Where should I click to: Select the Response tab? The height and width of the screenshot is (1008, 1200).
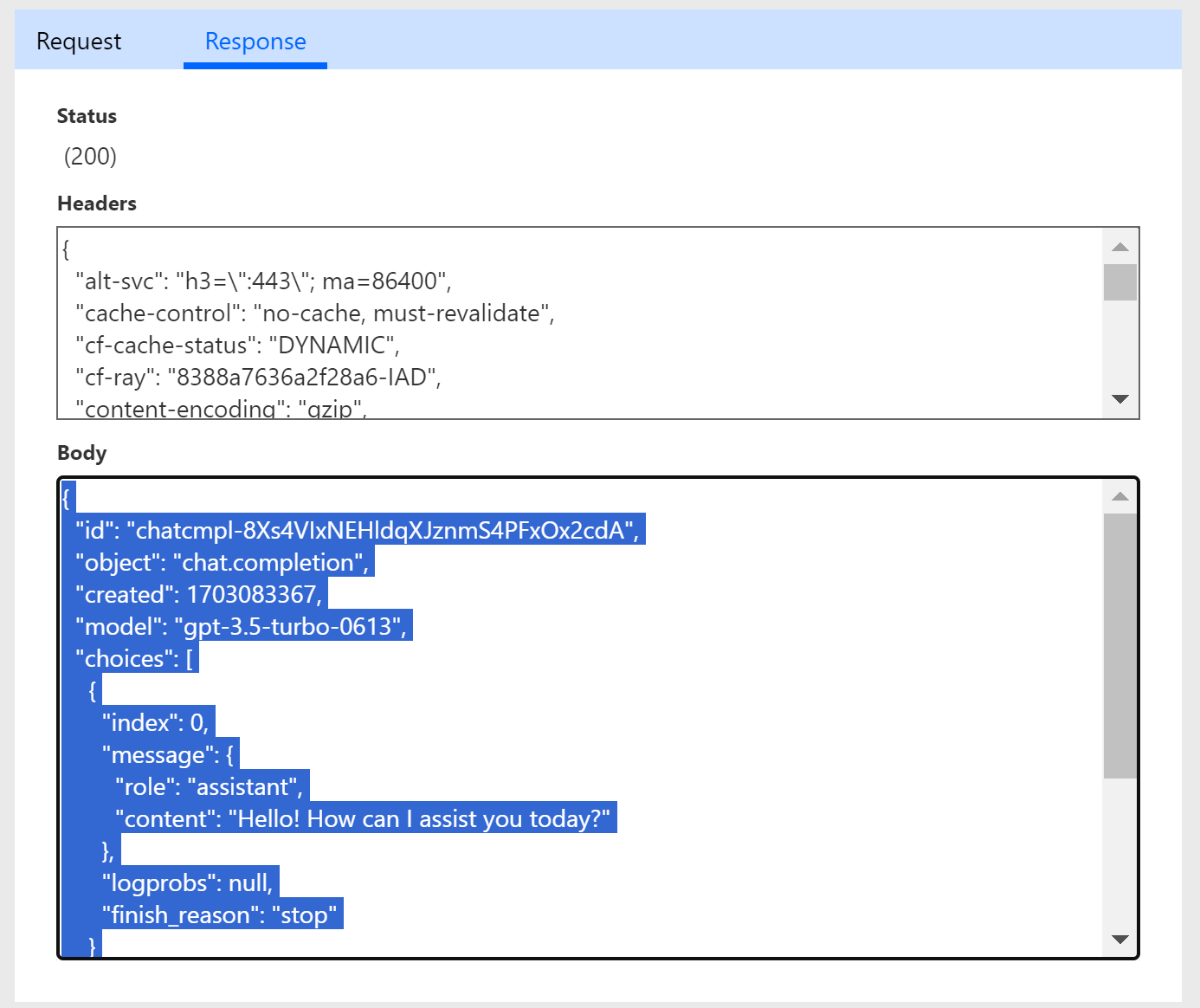point(255,42)
